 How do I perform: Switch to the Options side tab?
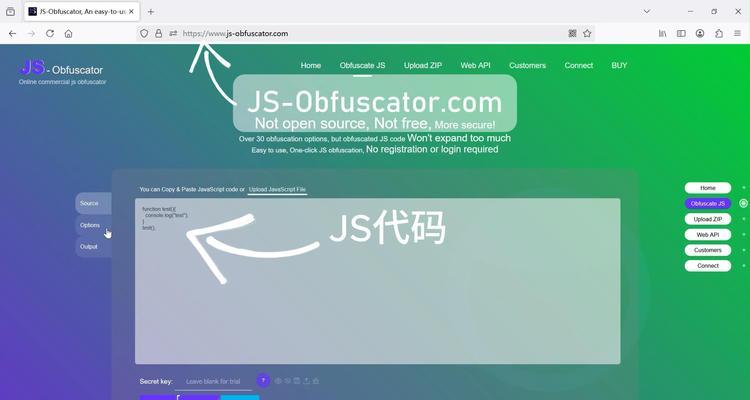point(93,225)
